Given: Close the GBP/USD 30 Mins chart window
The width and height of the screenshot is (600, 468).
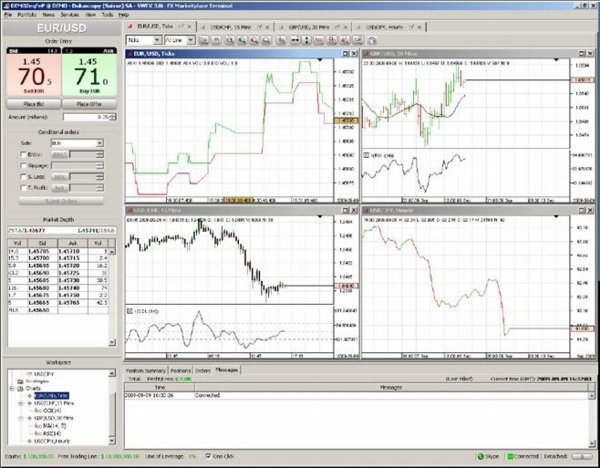Looking at the screenshot, I should pyautogui.click(x=590, y=54).
